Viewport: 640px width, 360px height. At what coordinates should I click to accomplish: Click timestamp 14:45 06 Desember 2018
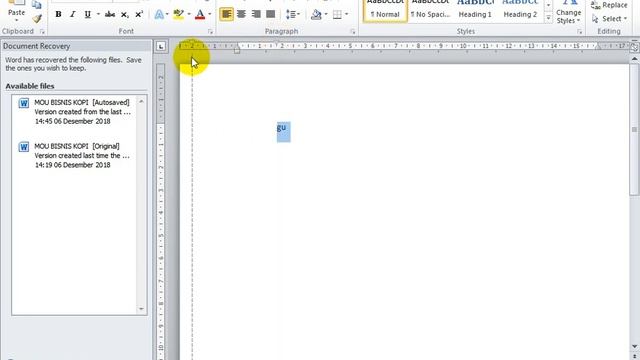73,121
